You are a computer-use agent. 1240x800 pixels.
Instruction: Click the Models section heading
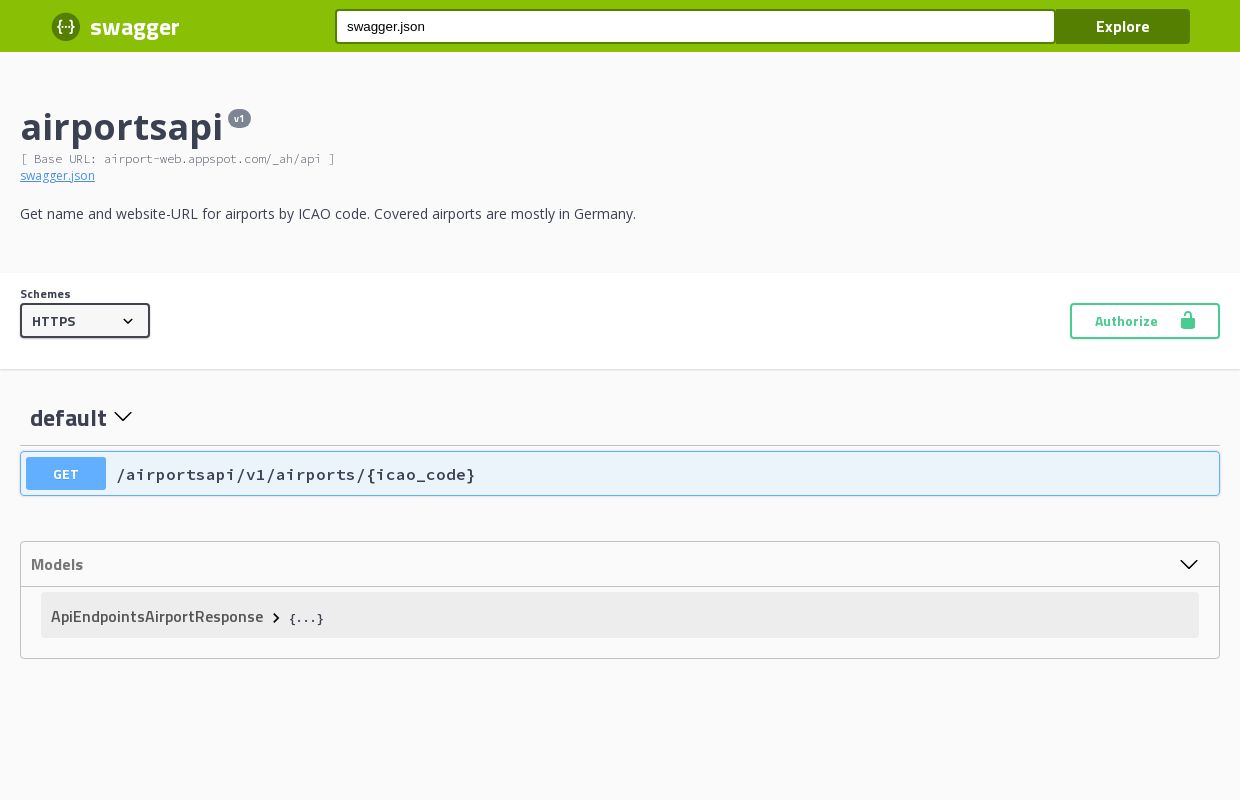click(57, 565)
